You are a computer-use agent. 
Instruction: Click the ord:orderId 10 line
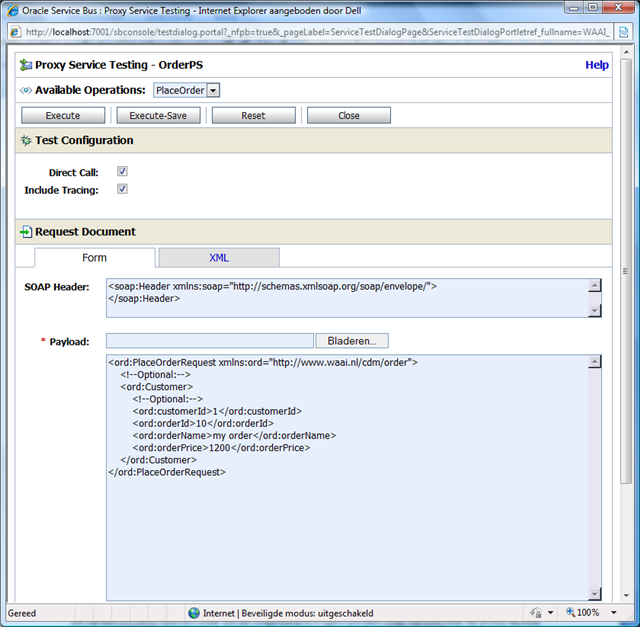(x=203, y=423)
